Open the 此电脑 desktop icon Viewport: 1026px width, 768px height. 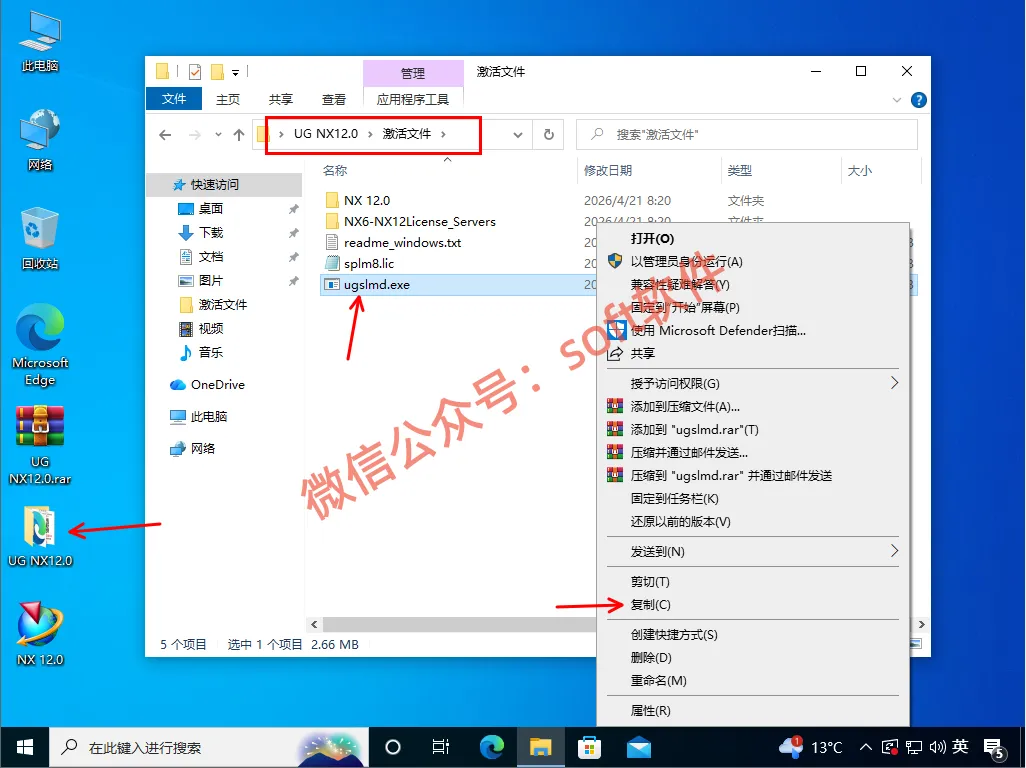click(x=40, y=41)
